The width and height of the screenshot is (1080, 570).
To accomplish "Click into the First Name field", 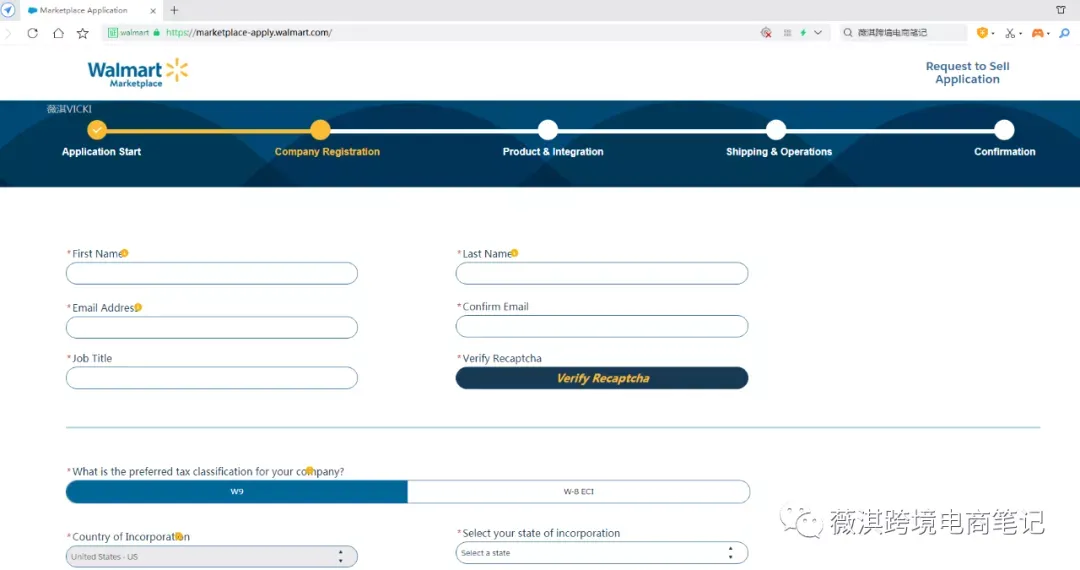I will pyautogui.click(x=211, y=273).
